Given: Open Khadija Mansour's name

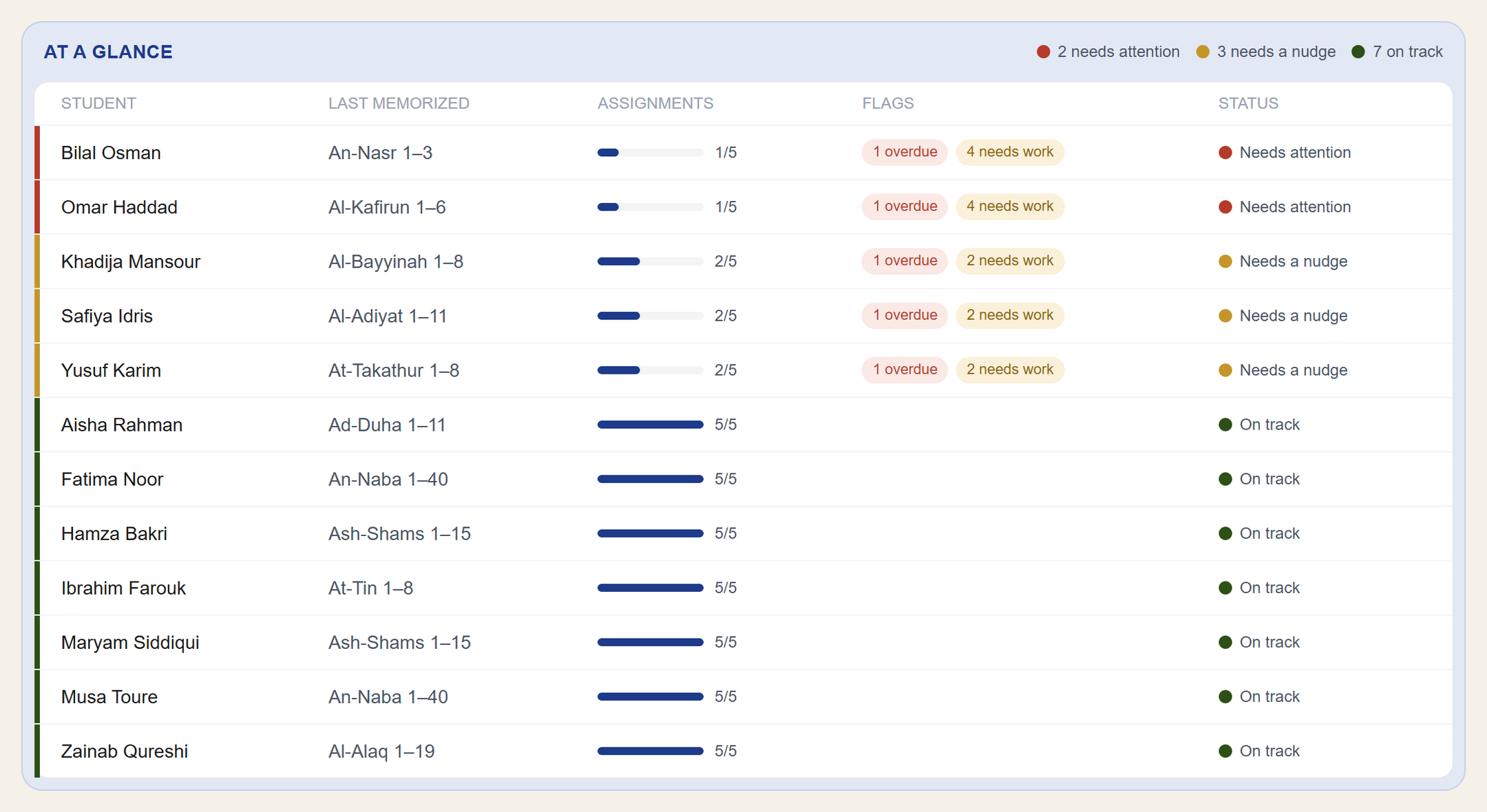Looking at the screenshot, I should tap(131, 261).
